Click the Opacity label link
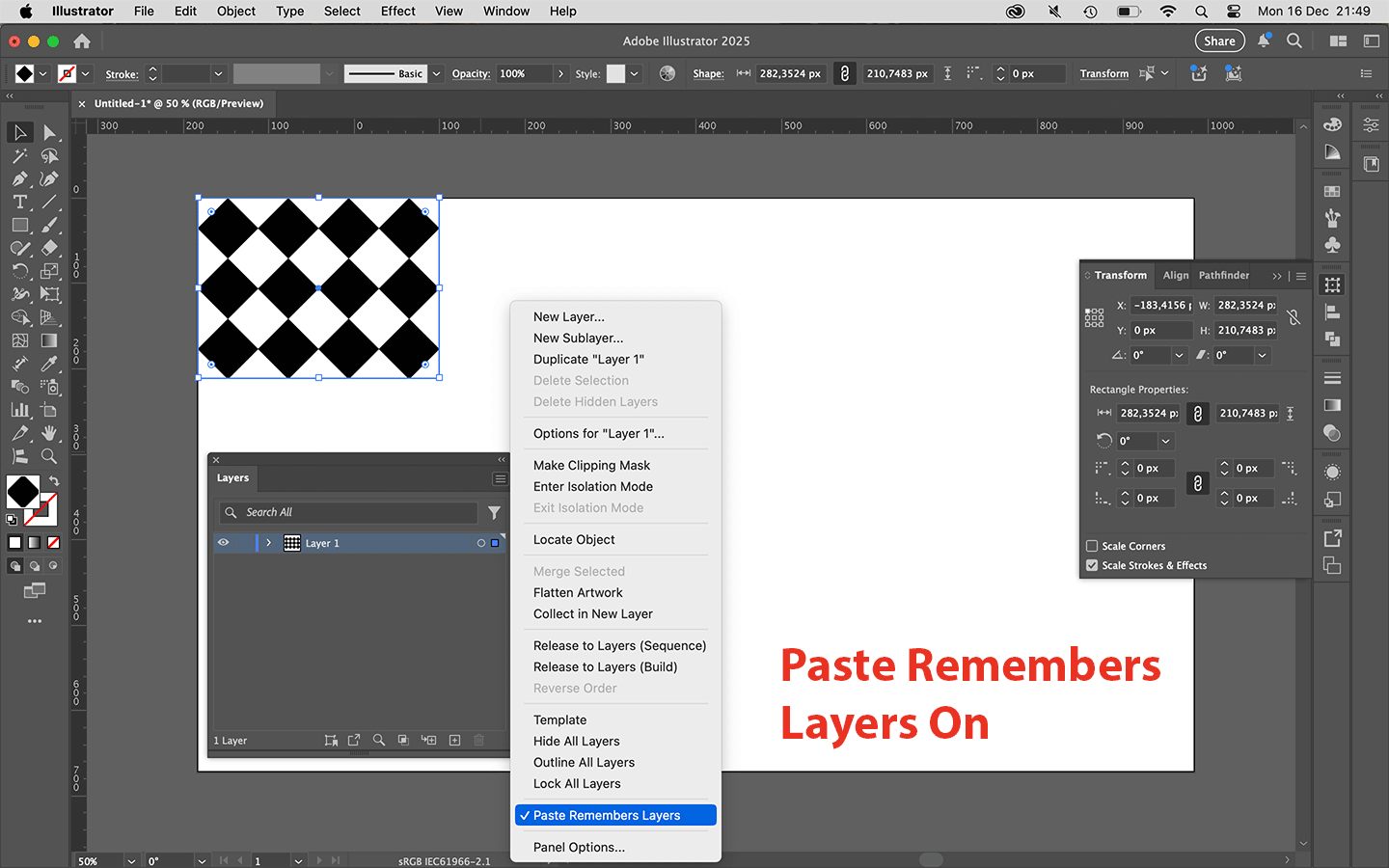1389x868 pixels. pyautogui.click(x=471, y=73)
